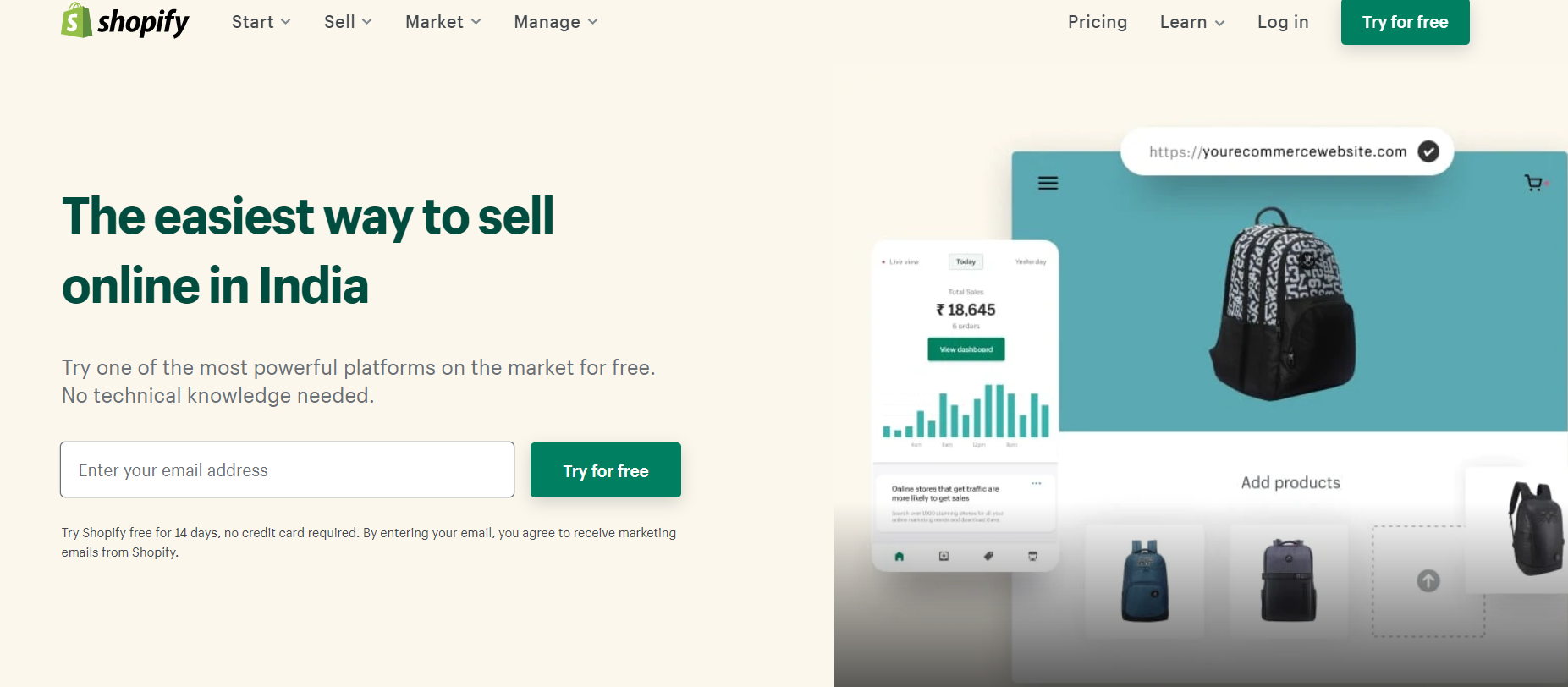Open the Manage navigation menu
The image size is (1568, 687).
556,22
